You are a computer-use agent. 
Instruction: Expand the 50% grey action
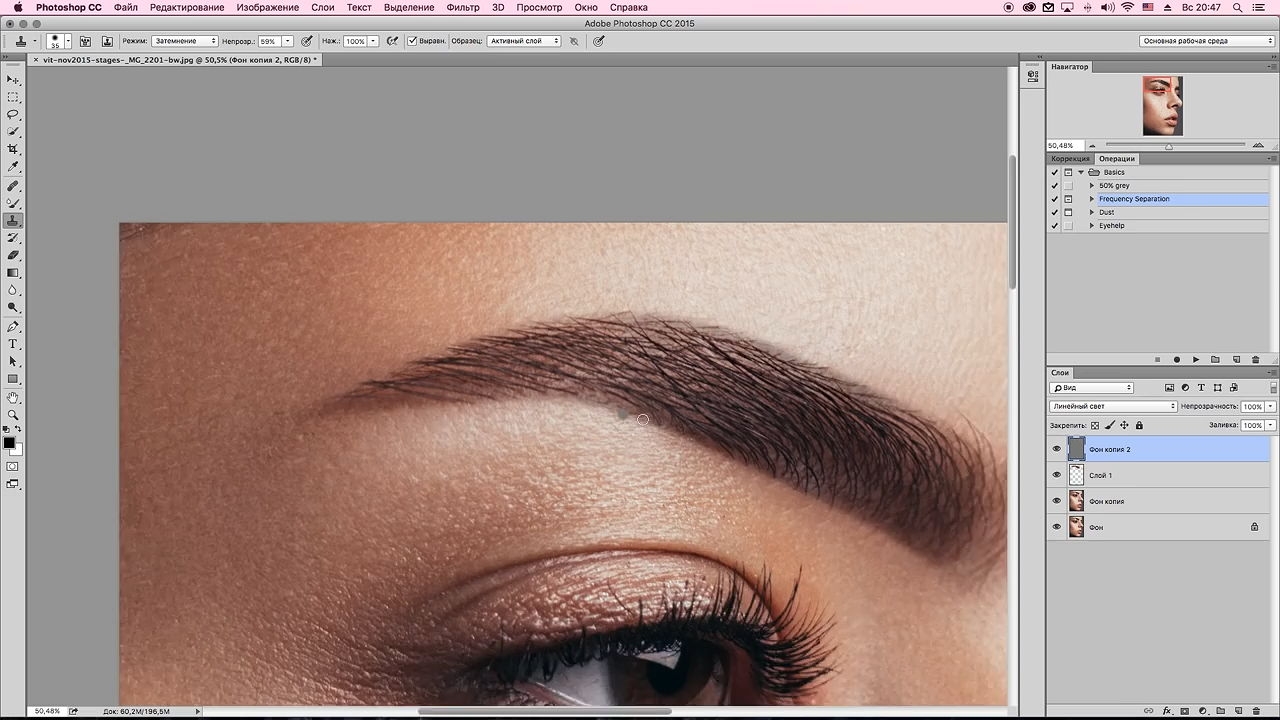(x=1092, y=186)
